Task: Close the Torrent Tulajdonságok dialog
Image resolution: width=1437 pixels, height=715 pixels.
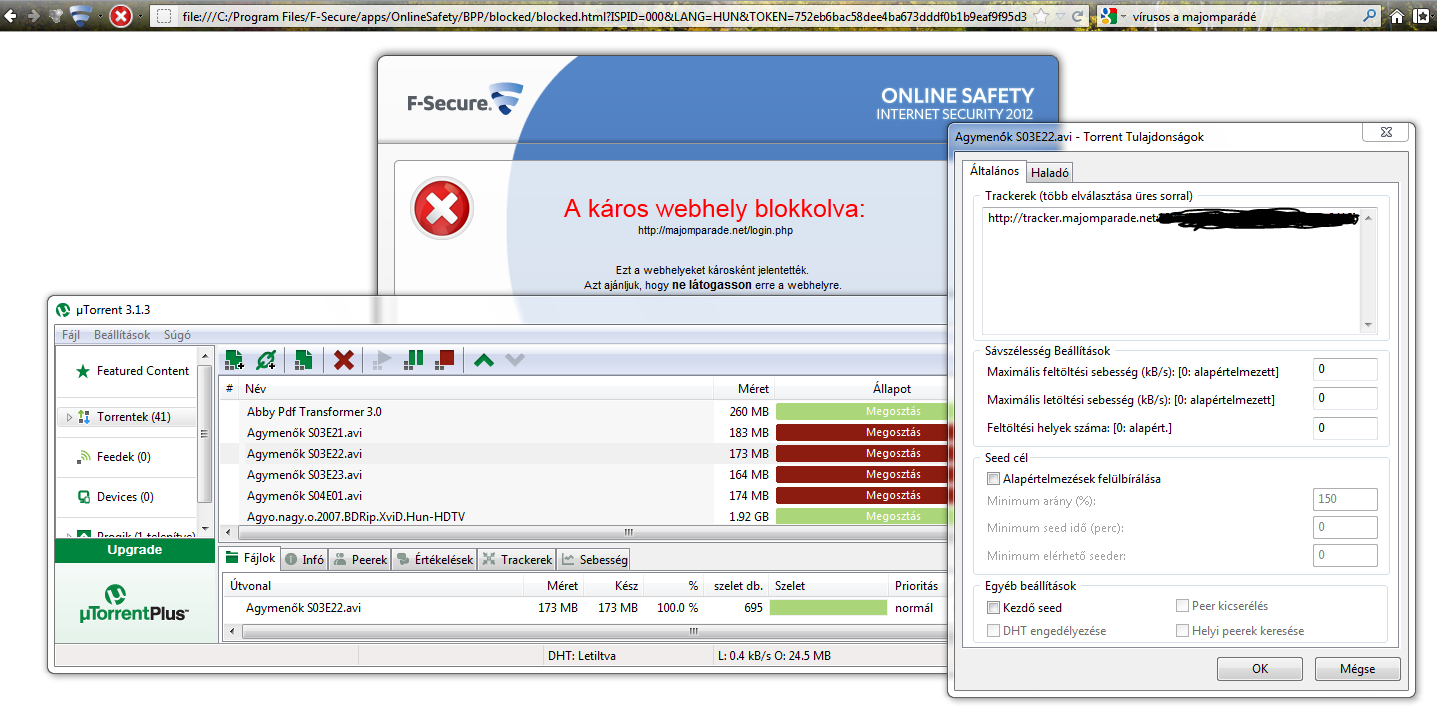Action: (1385, 134)
